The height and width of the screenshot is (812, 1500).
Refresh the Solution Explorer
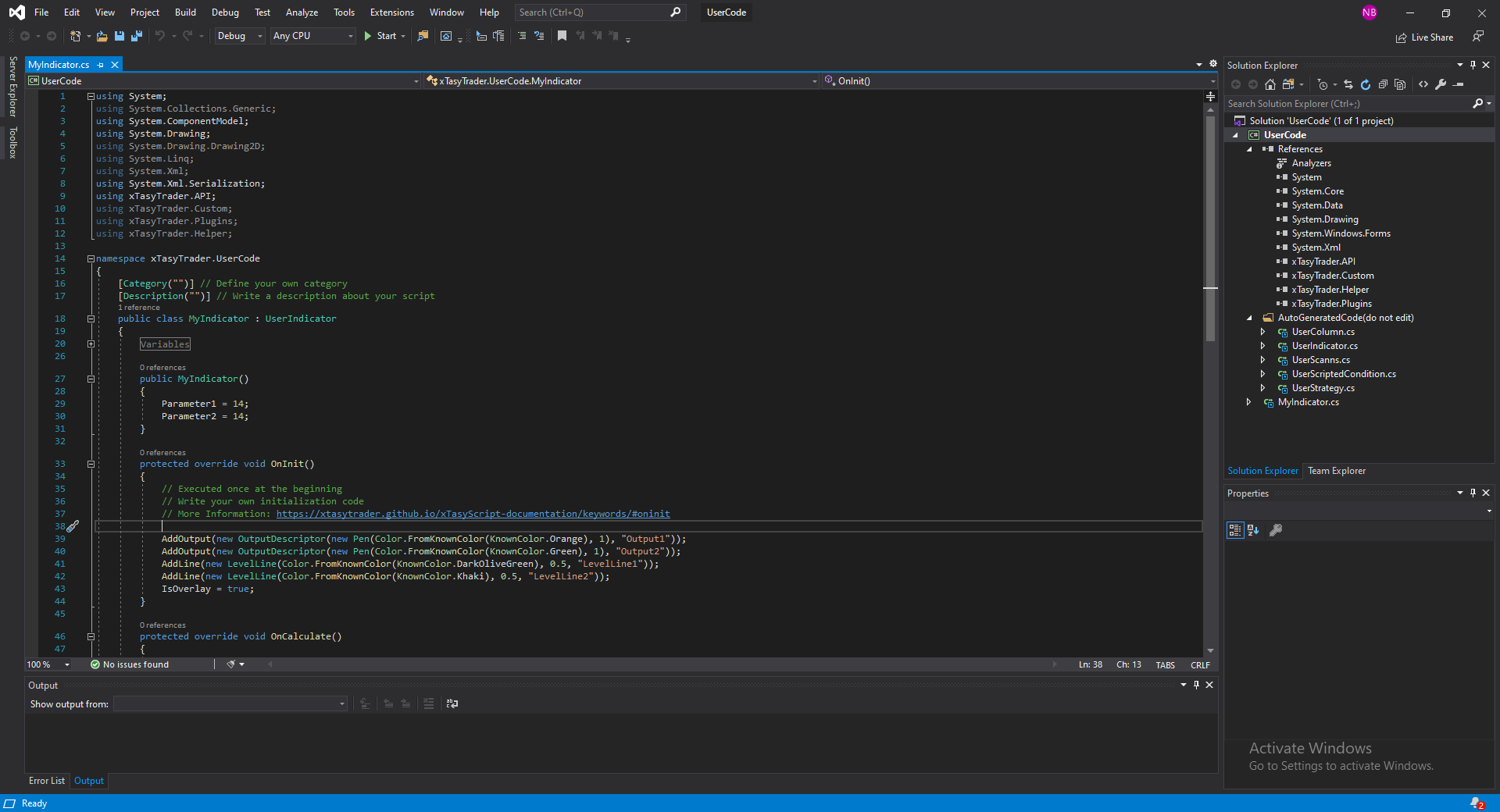coord(1366,84)
